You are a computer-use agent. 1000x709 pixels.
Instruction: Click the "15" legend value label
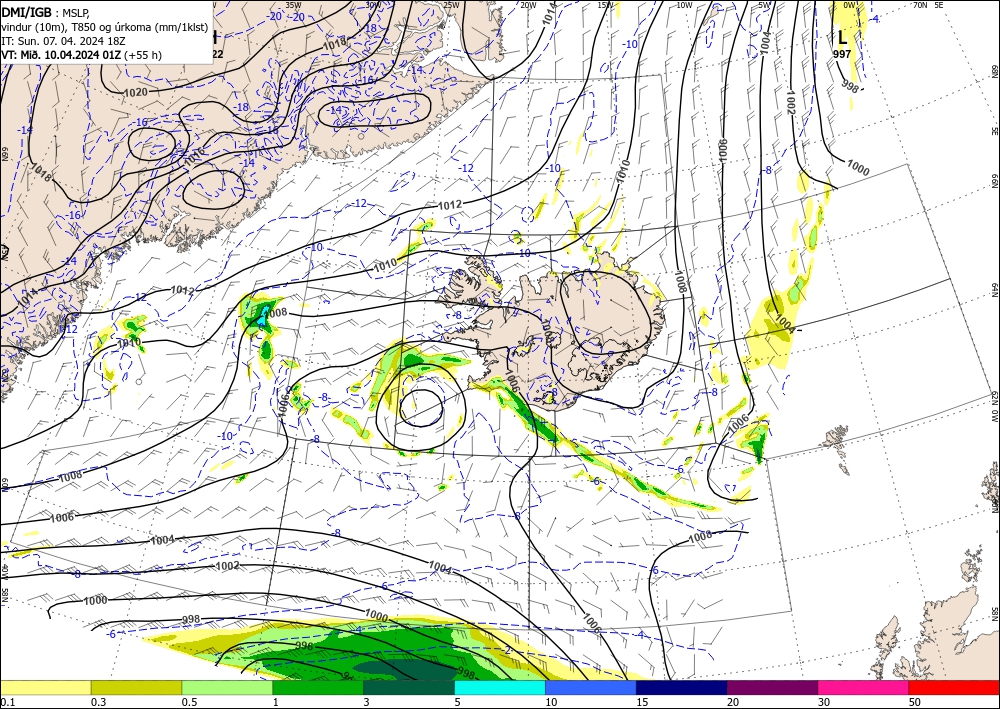click(x=642, y=702)
